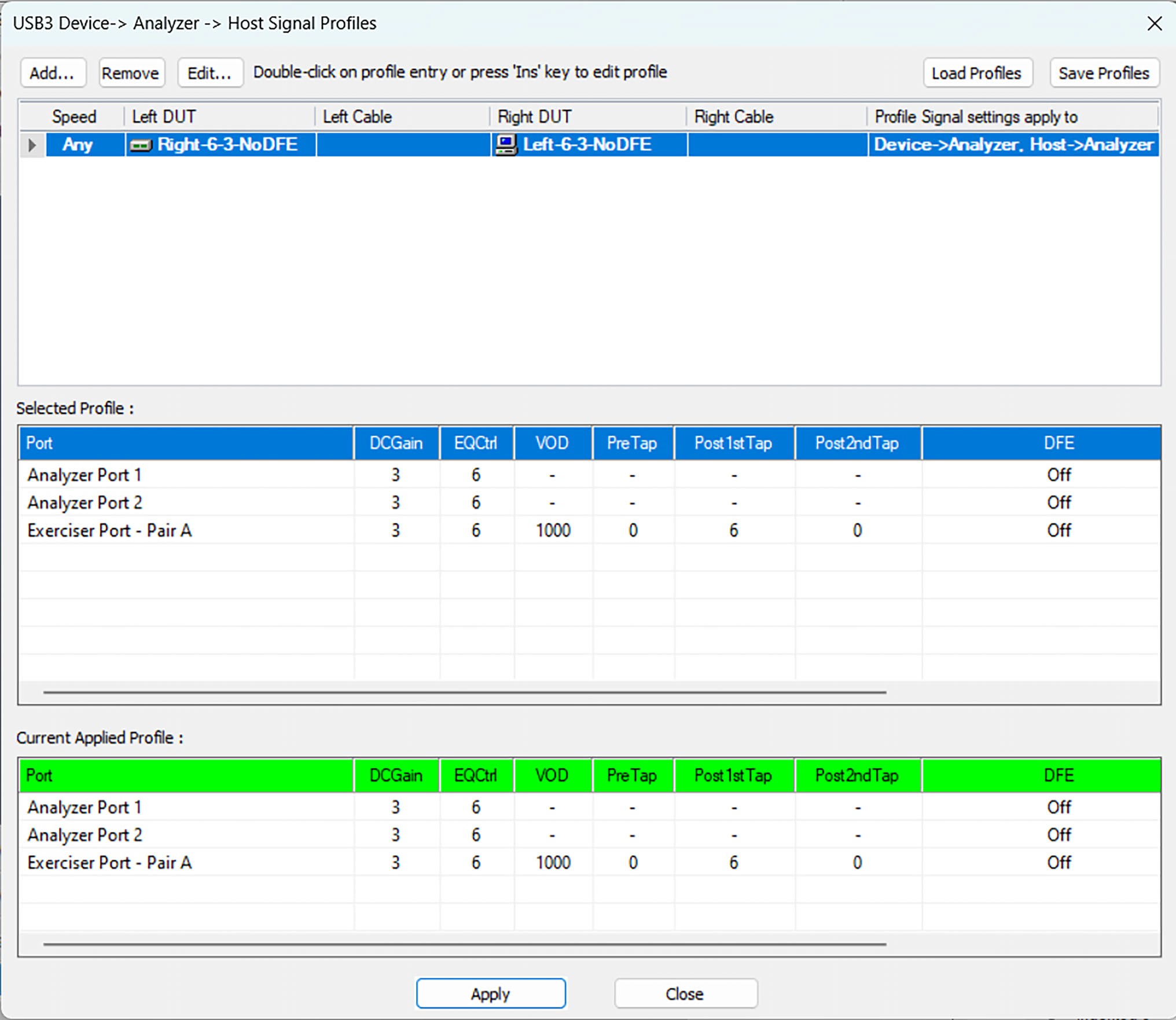Click the bottom Close button
The image size is (1176, 1020).
[x=686, y=993]
